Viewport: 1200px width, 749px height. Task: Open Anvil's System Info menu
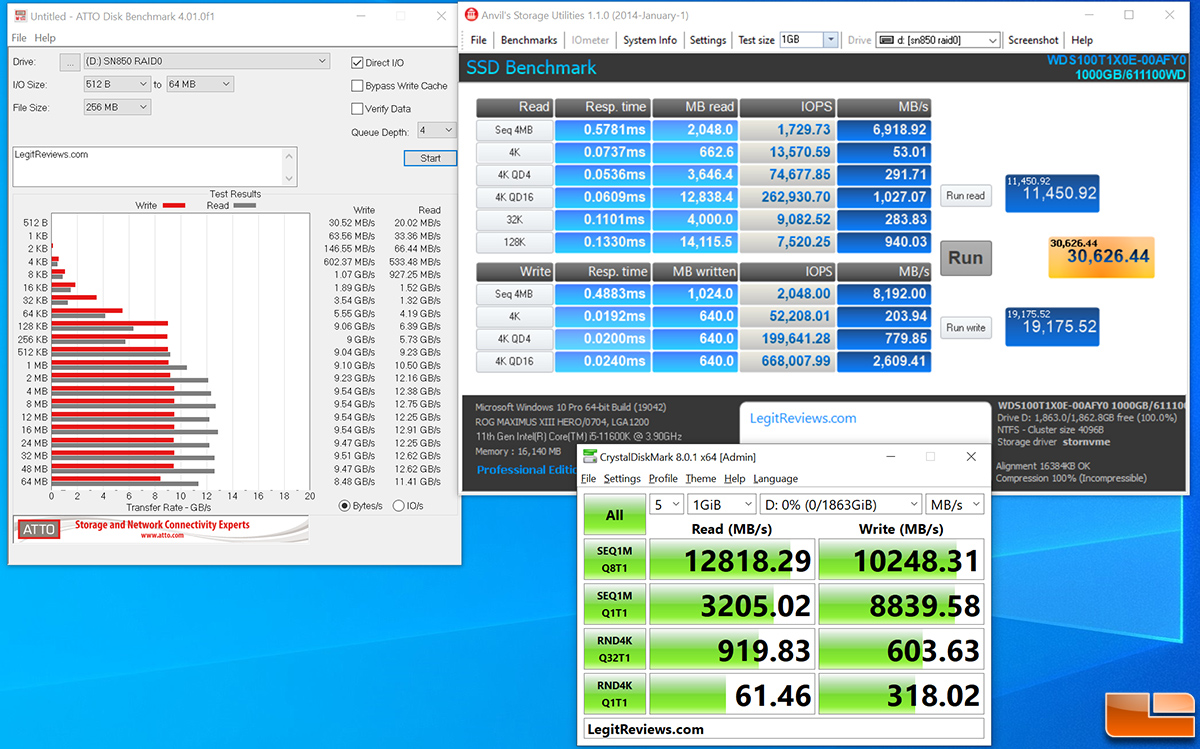[650, 40]
